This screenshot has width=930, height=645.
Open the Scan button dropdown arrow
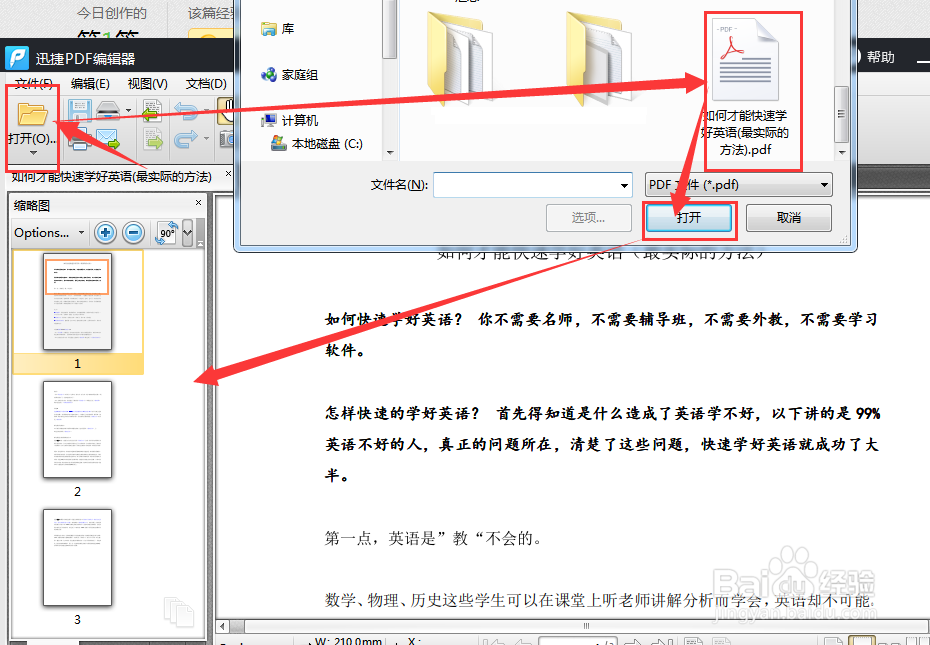click(x=129, y=110)
